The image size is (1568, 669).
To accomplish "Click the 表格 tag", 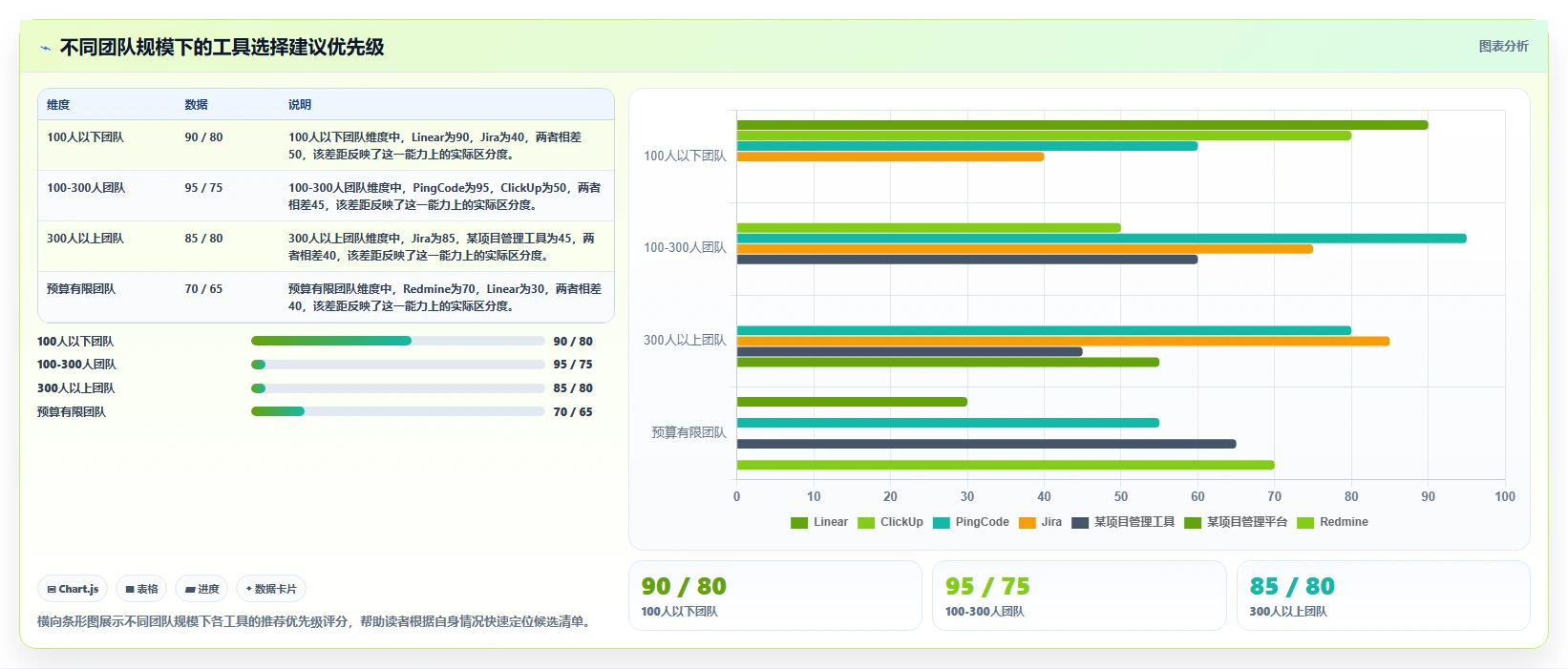I will 141,589.
